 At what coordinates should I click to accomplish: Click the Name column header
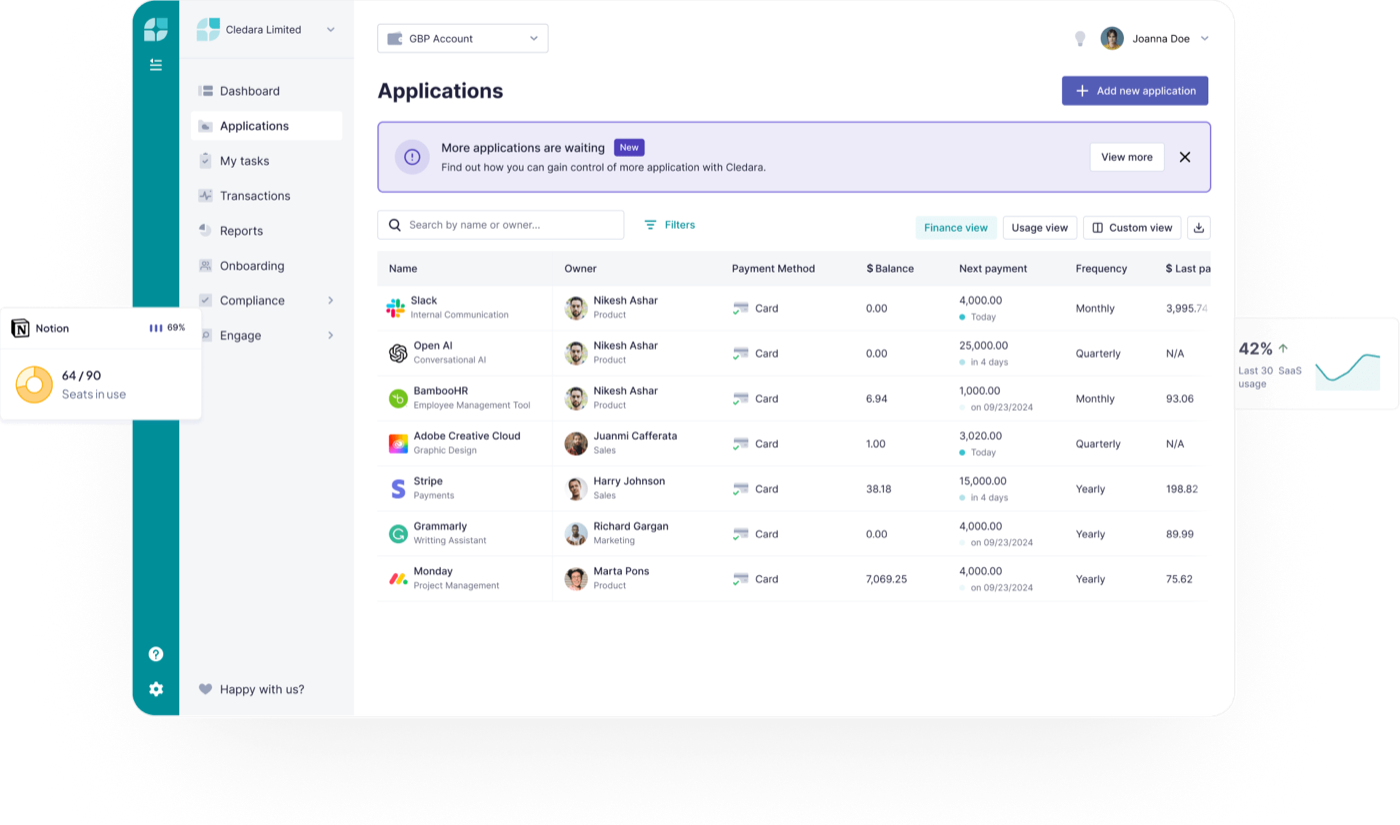(x=403, y=269)
